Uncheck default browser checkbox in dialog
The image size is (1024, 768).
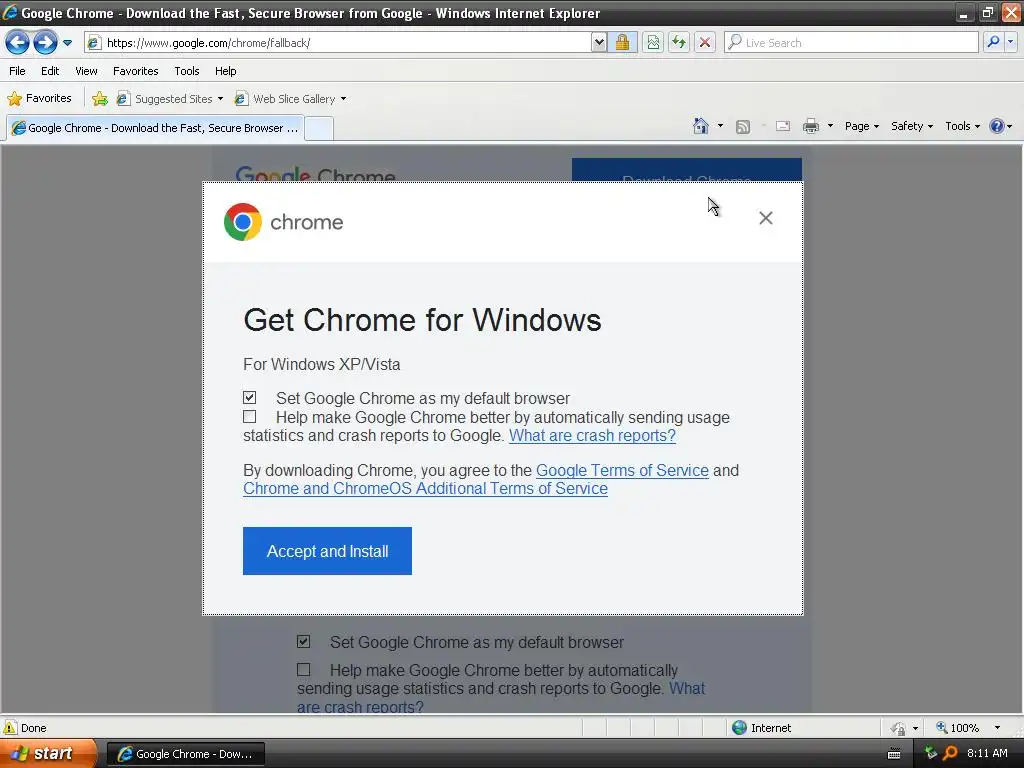coord(249,398)
